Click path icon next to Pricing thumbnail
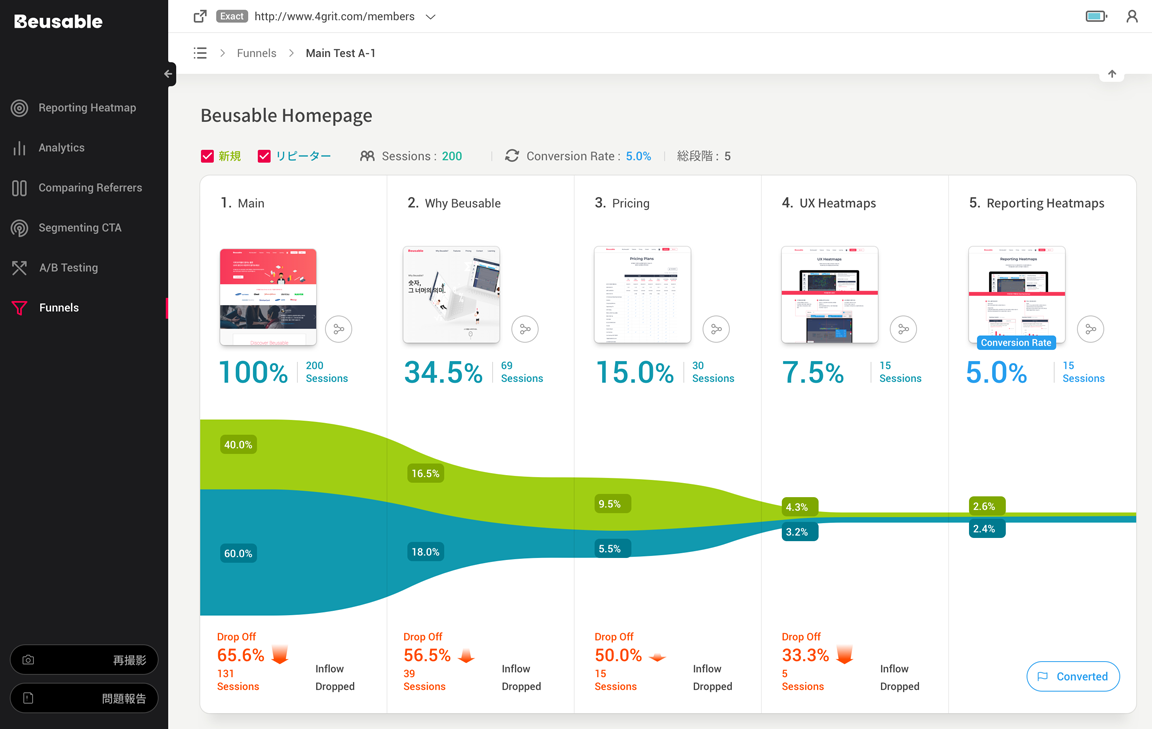1152x729 pixels. [x=716, y=329]
